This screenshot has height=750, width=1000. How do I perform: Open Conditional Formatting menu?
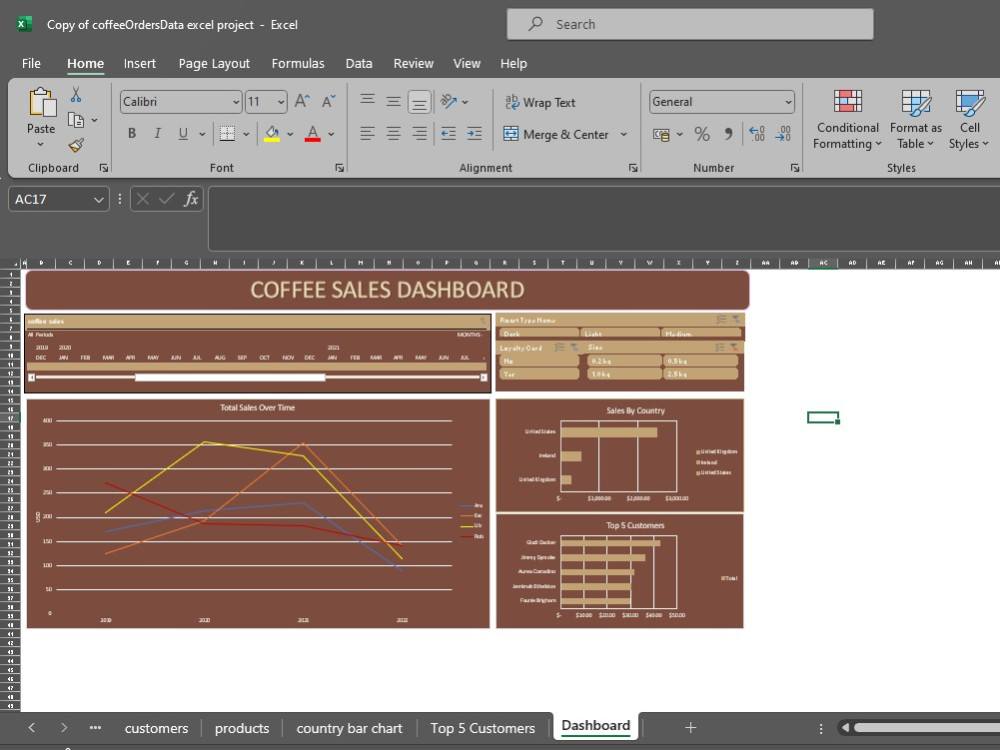(x=848, y=120)
